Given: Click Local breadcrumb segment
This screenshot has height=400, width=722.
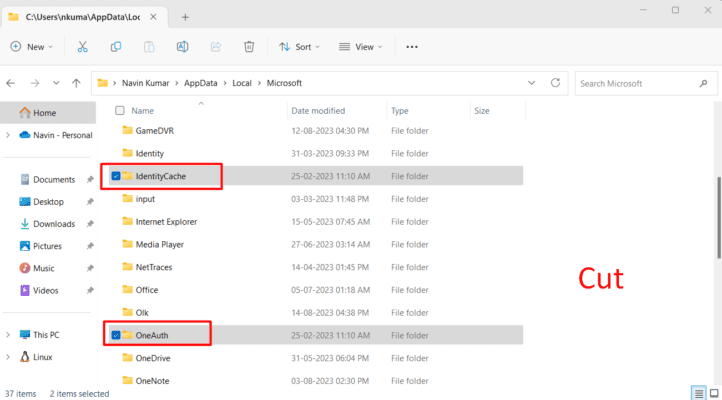Looking at the screenshot, I should 242,83.
